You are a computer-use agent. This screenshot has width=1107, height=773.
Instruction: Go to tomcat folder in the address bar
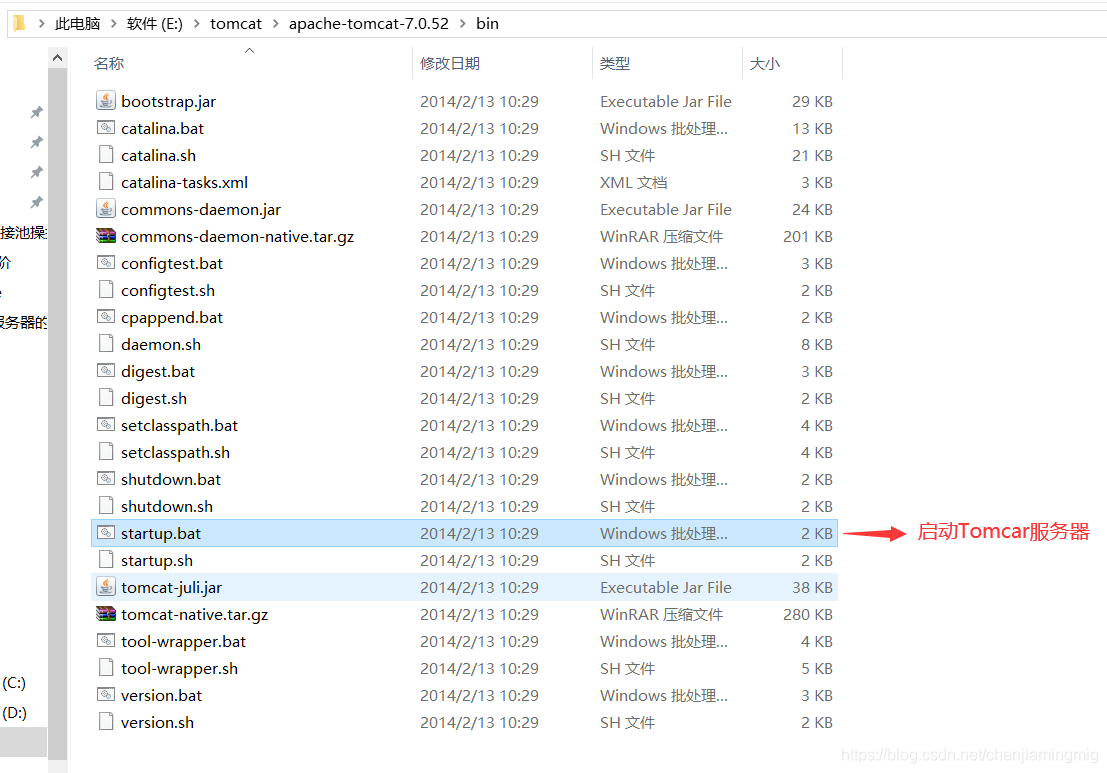[x=236, y=24]
